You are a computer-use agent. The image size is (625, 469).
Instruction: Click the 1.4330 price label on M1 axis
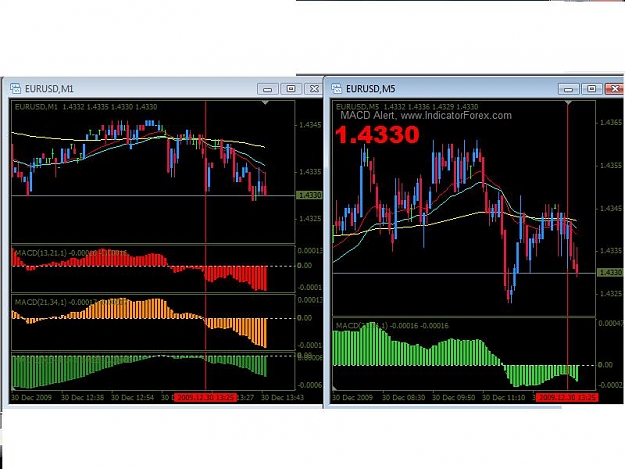tap(309, 195)
